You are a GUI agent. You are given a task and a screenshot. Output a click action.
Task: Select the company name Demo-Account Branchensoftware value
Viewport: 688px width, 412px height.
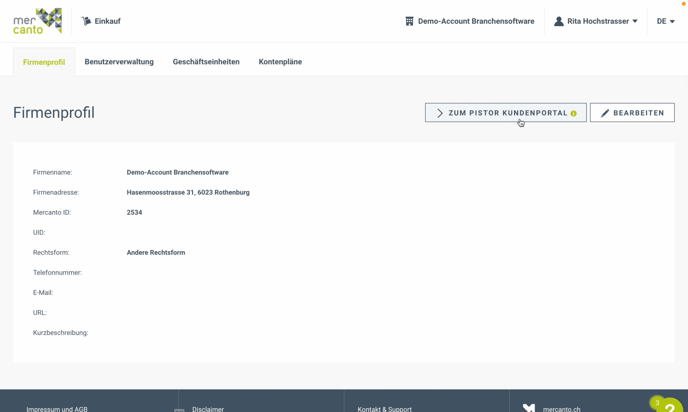178,172
